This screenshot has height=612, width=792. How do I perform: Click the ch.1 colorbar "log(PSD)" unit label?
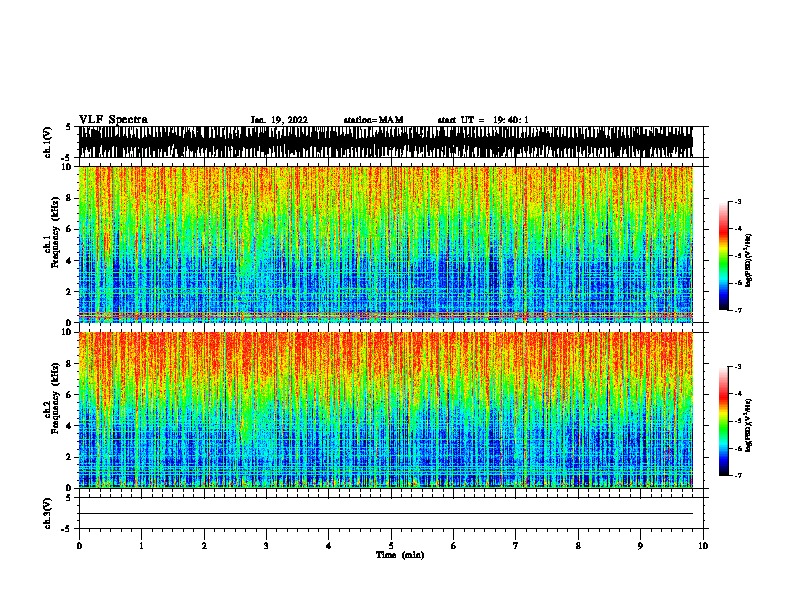[x=749, y=260]
